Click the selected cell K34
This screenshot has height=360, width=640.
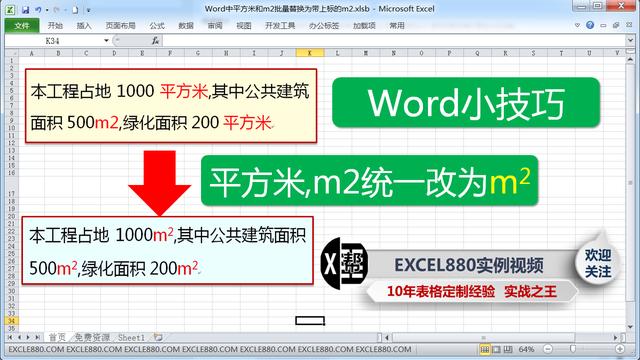point(310,321)
